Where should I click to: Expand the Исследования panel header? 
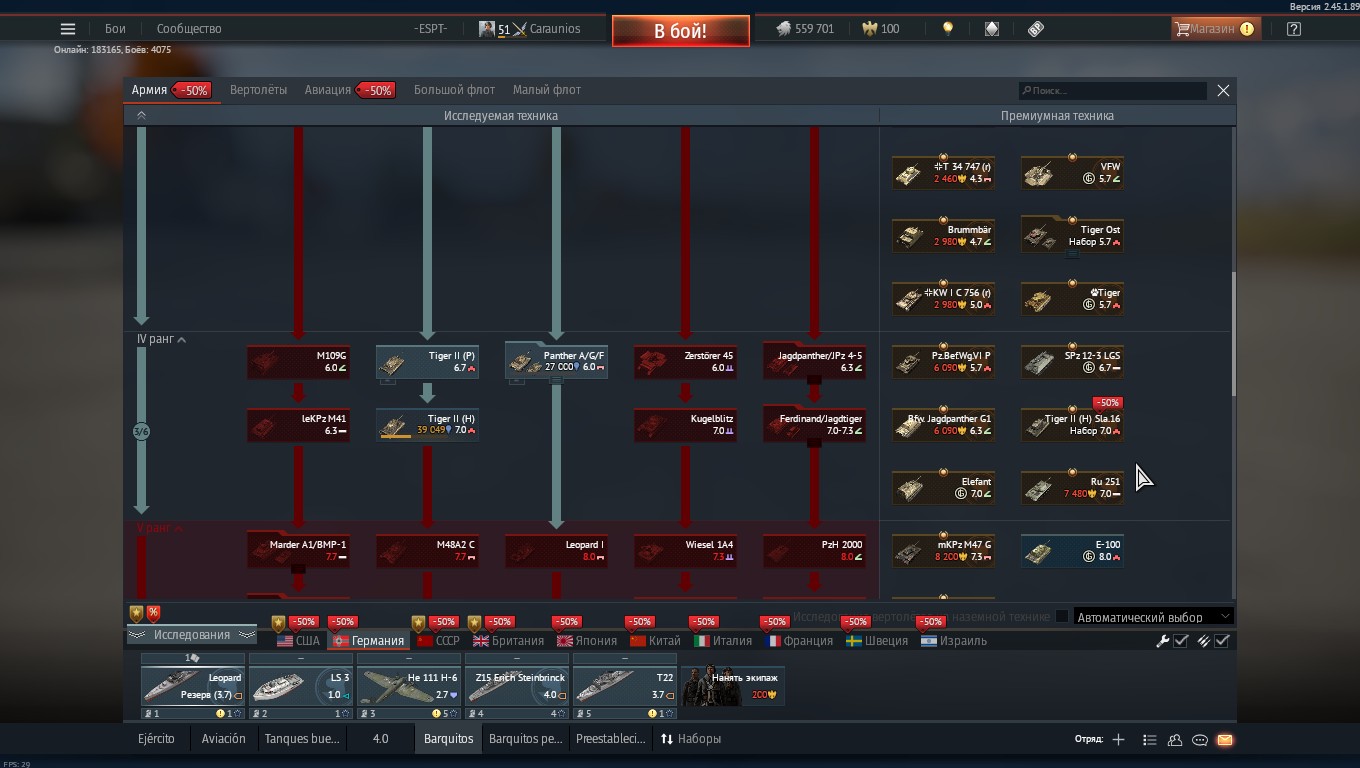point(191,635)
